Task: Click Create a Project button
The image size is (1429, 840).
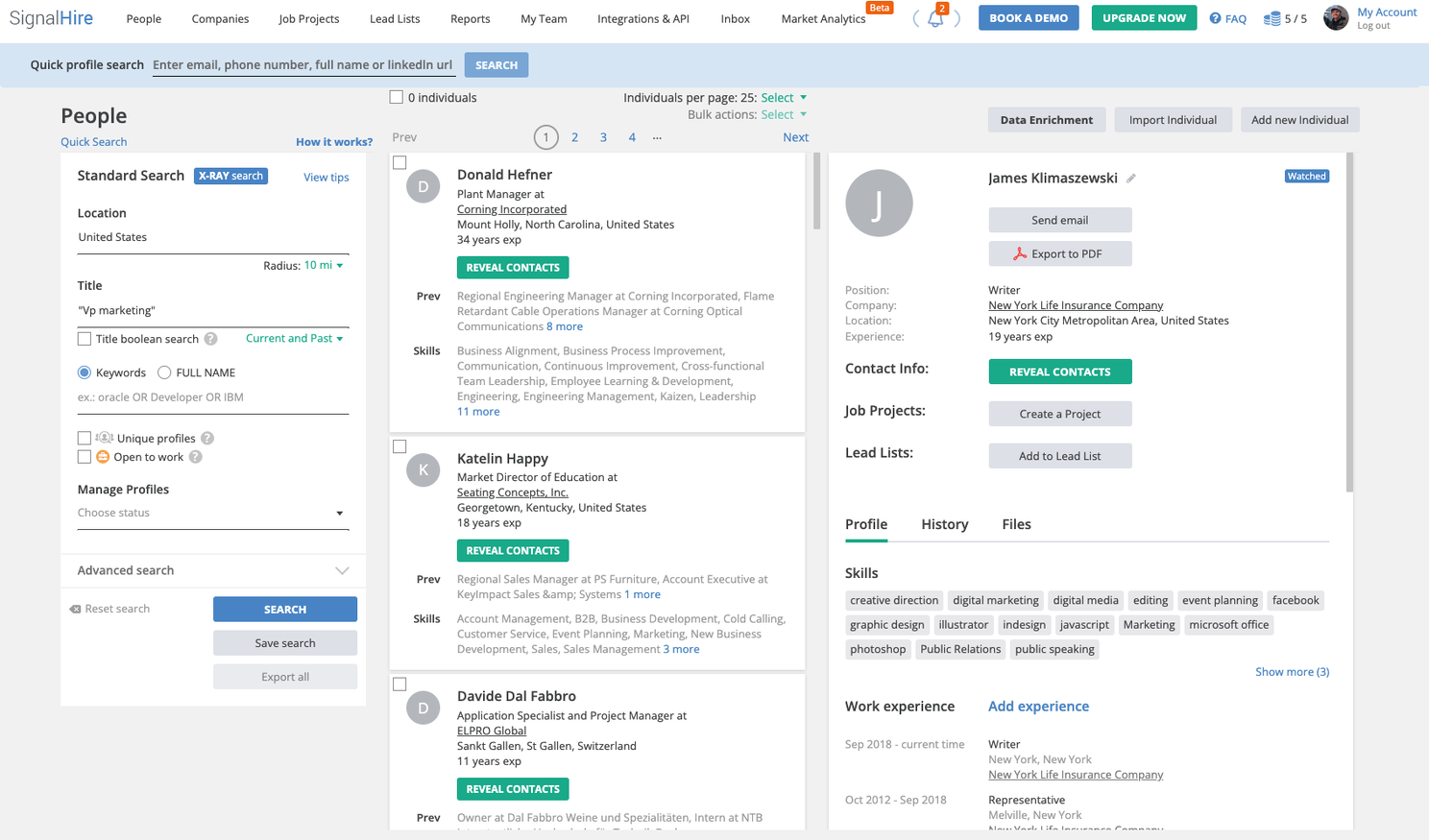Action: (1060, 414)
